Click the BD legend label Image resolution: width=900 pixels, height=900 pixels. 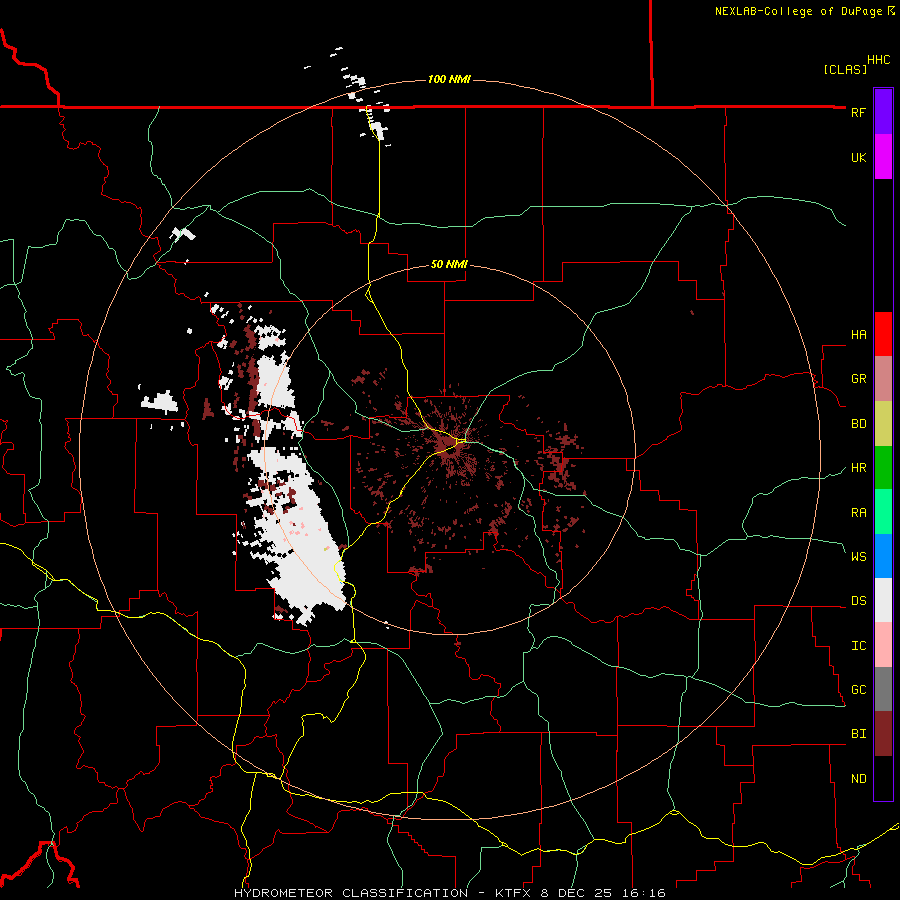(858, 424)
